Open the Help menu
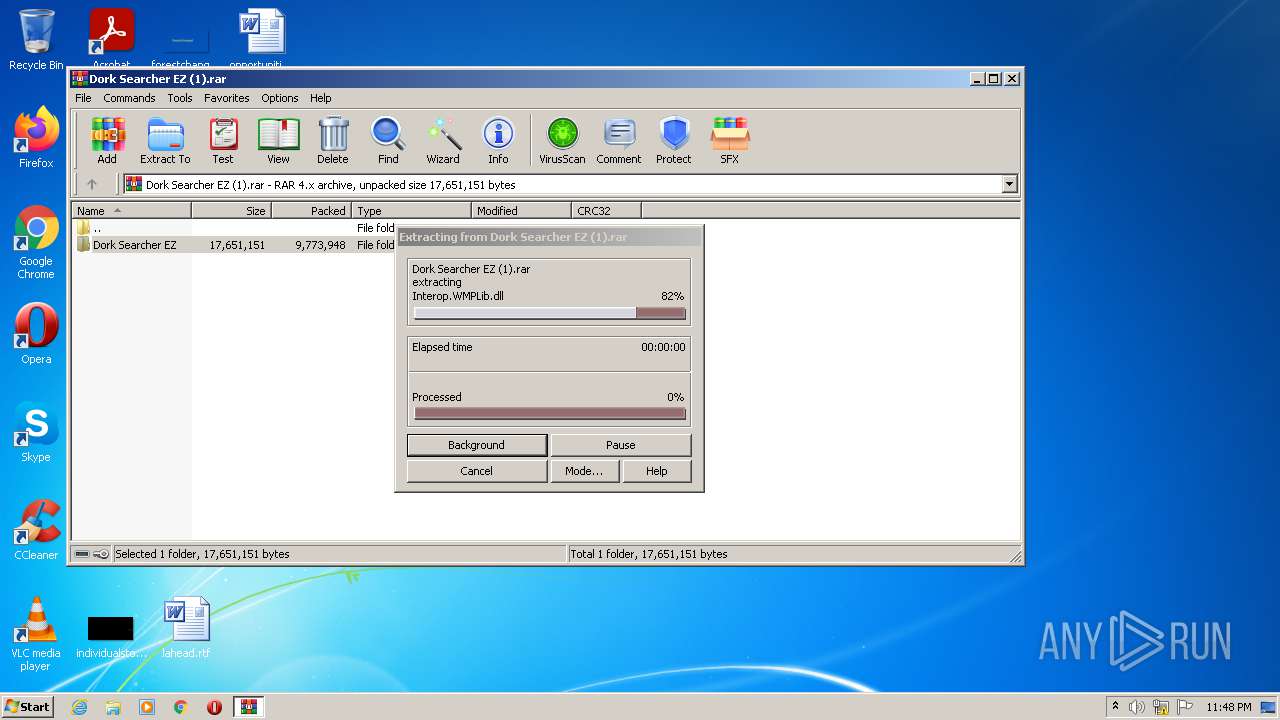The image size is (1280, 720). pos(320,98)
